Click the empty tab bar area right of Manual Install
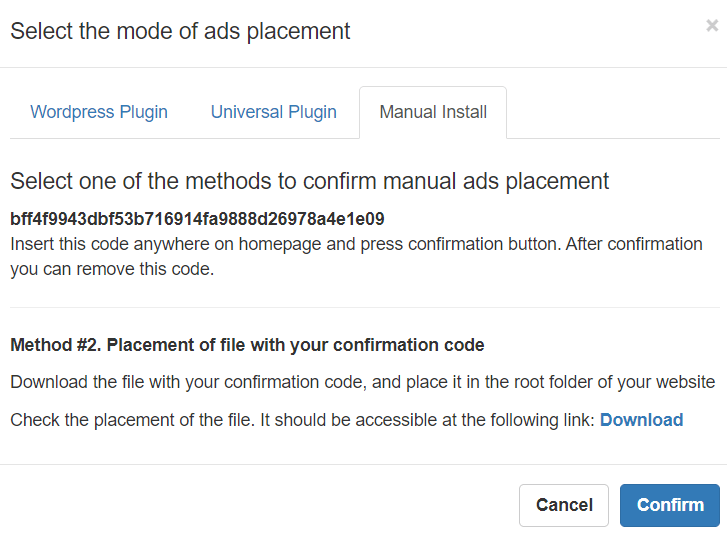727x538 pixels. tap(613, 112)
